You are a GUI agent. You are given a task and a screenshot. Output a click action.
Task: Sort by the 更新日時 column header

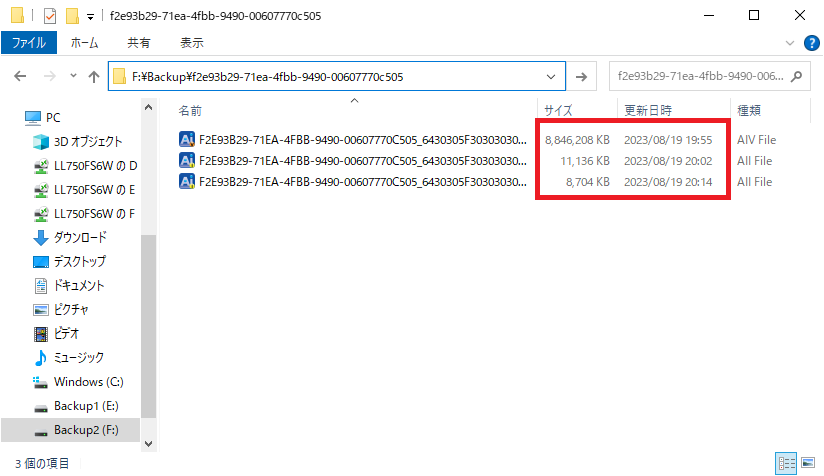click(x=648, y=110)
